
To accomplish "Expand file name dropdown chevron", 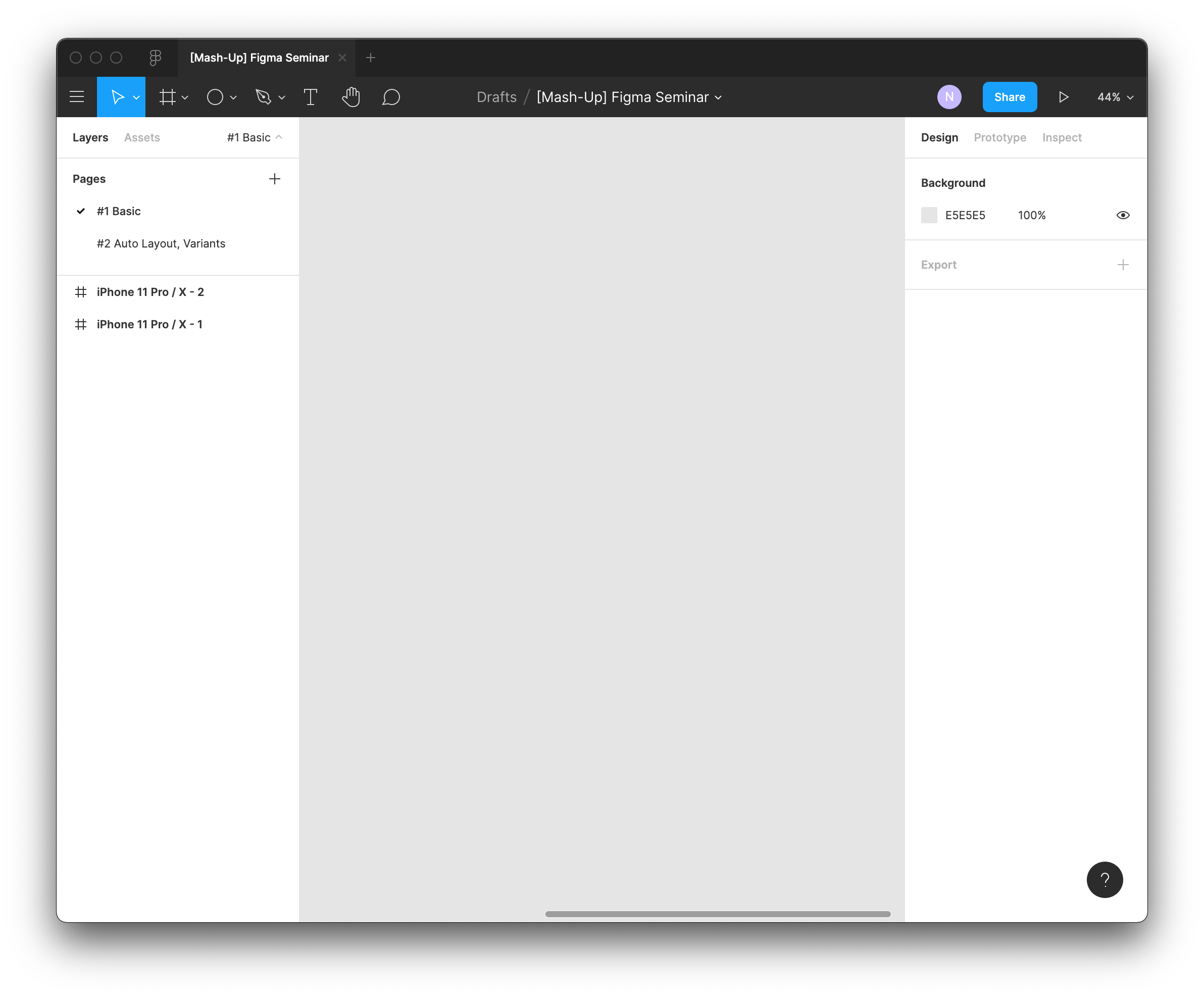I will point(718,97).
